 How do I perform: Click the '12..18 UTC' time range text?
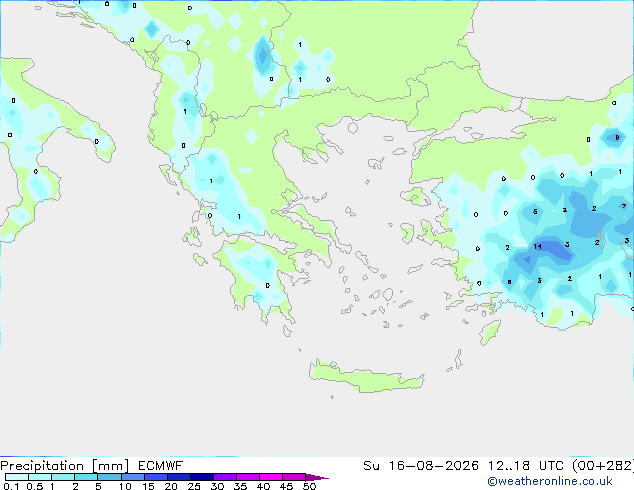coord(525,466)
